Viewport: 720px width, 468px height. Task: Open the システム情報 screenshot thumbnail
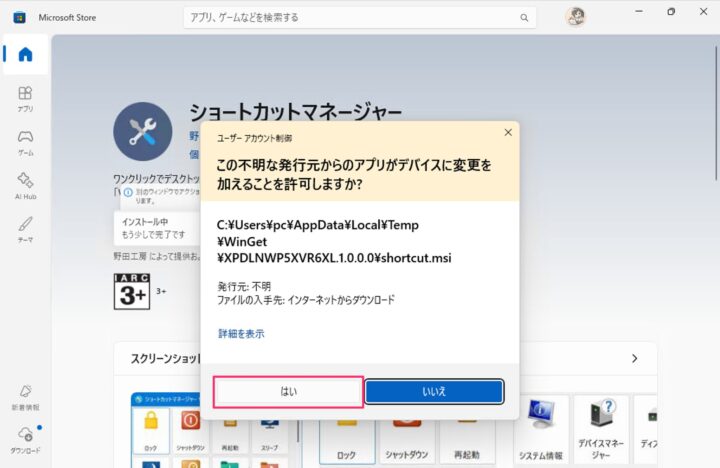coord(541,428)
